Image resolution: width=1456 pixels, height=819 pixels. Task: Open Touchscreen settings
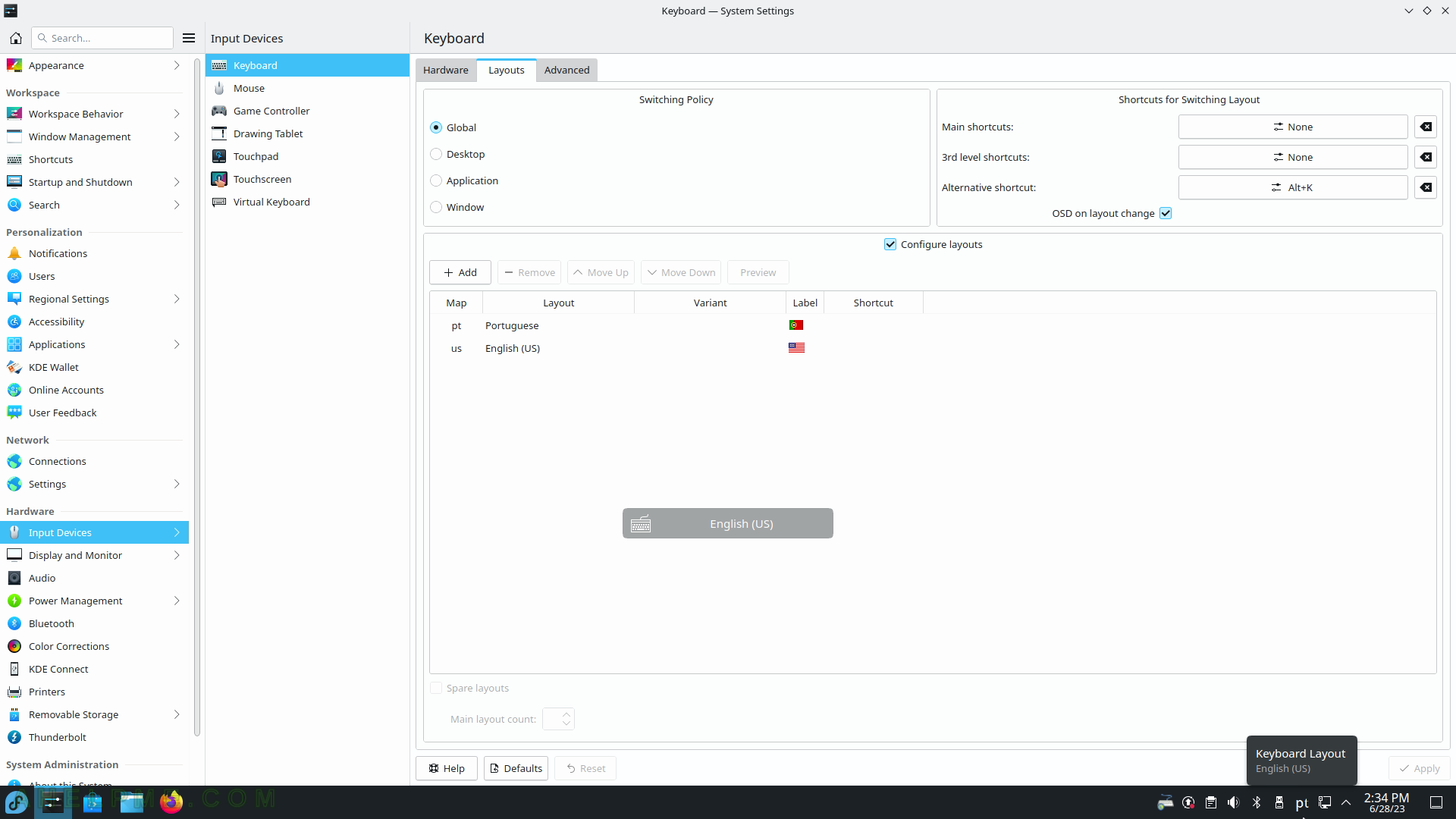point(307,179)
